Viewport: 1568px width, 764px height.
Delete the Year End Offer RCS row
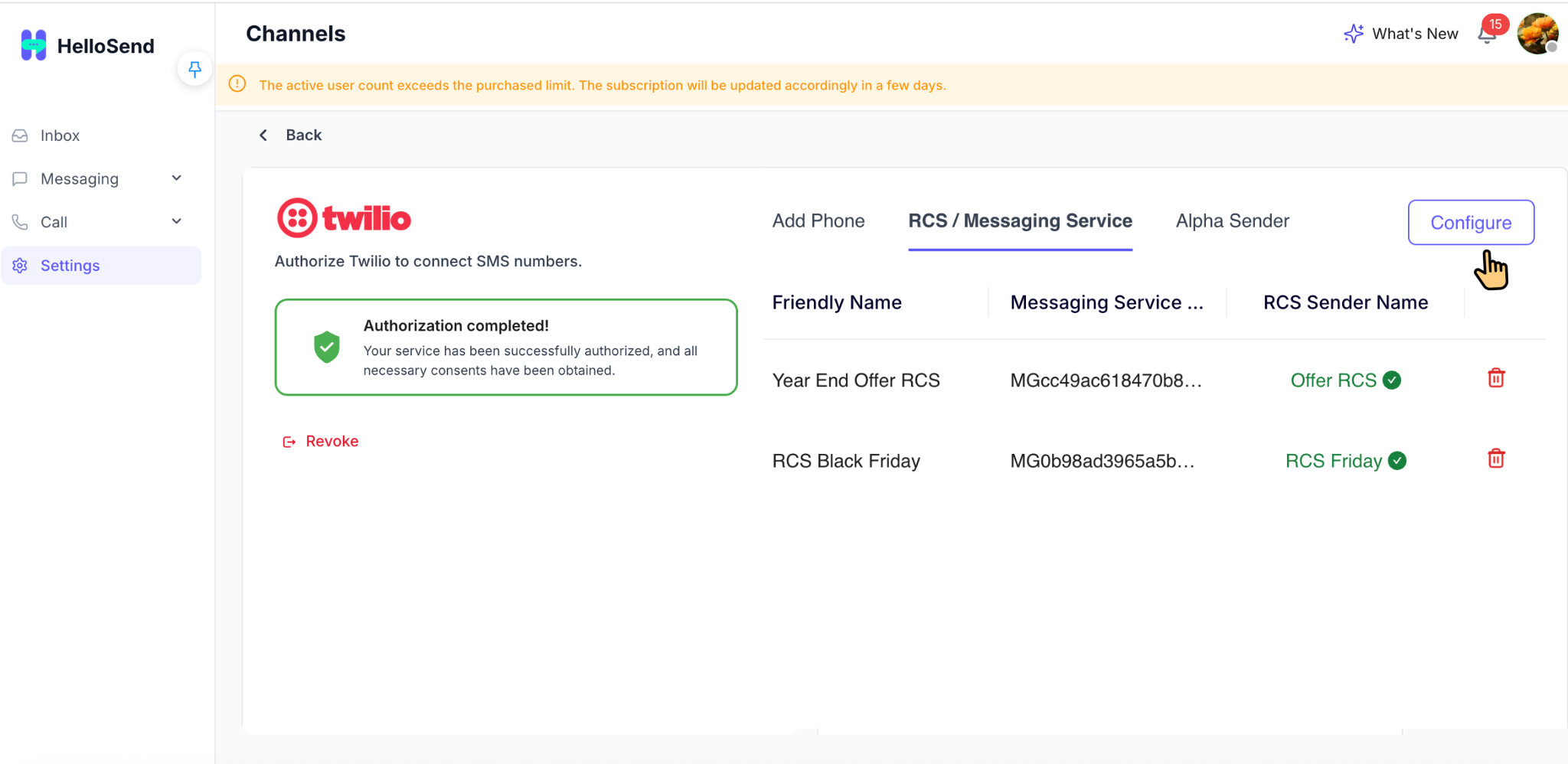pos(1496,378)
